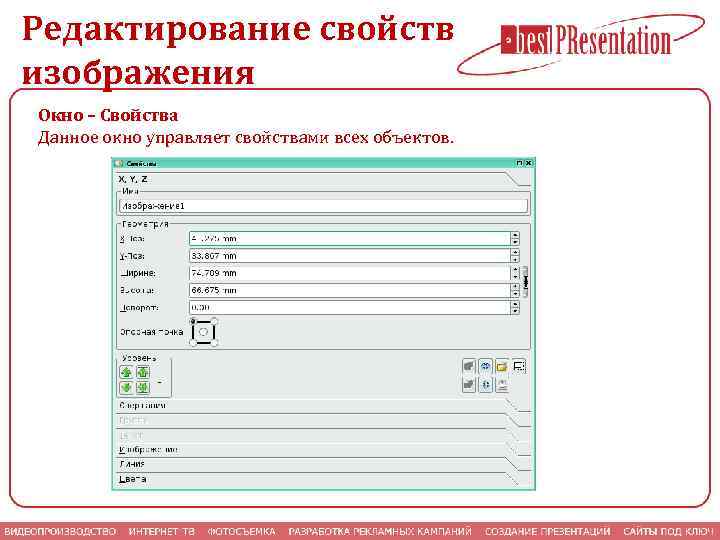This screenshot has height=540, width=720.
Task: Click the Y-Поз spinner arrows
Action: coord(515,256)
